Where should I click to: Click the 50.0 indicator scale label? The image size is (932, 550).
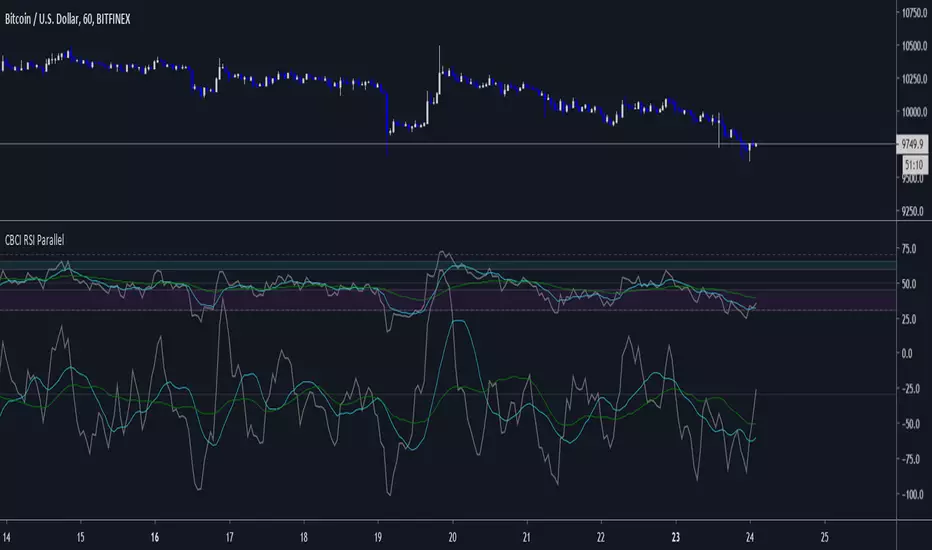point(909,284)
